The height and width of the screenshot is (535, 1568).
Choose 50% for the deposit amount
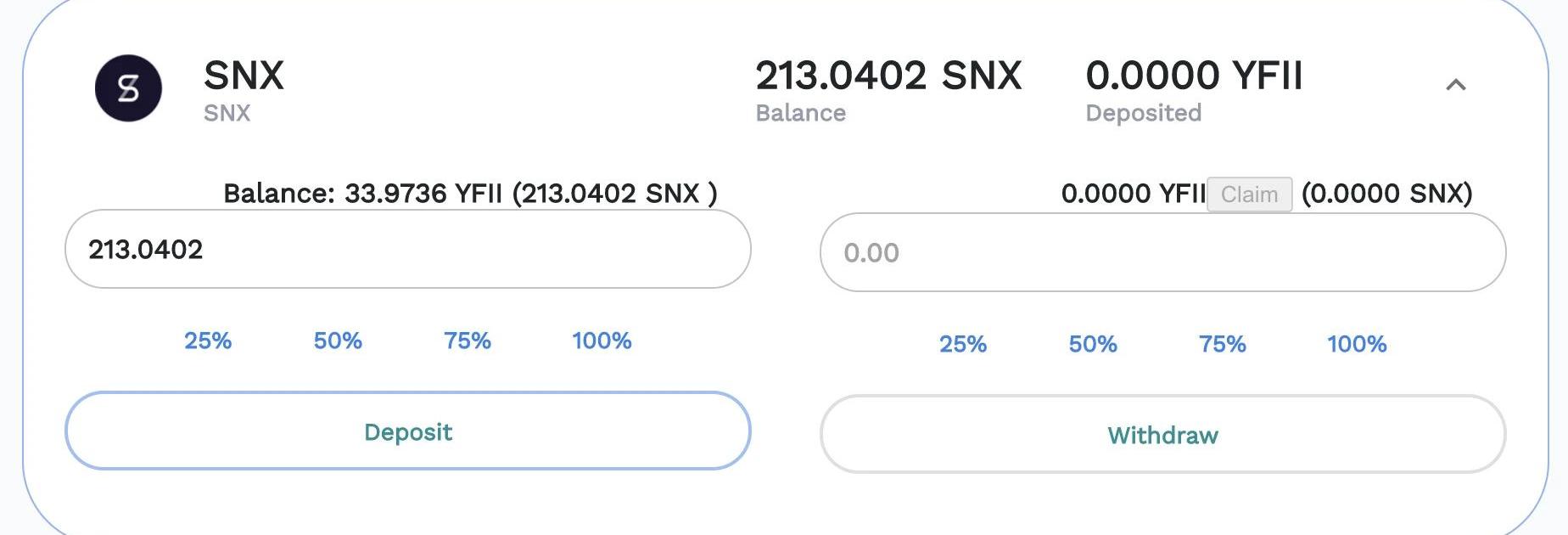338,341
